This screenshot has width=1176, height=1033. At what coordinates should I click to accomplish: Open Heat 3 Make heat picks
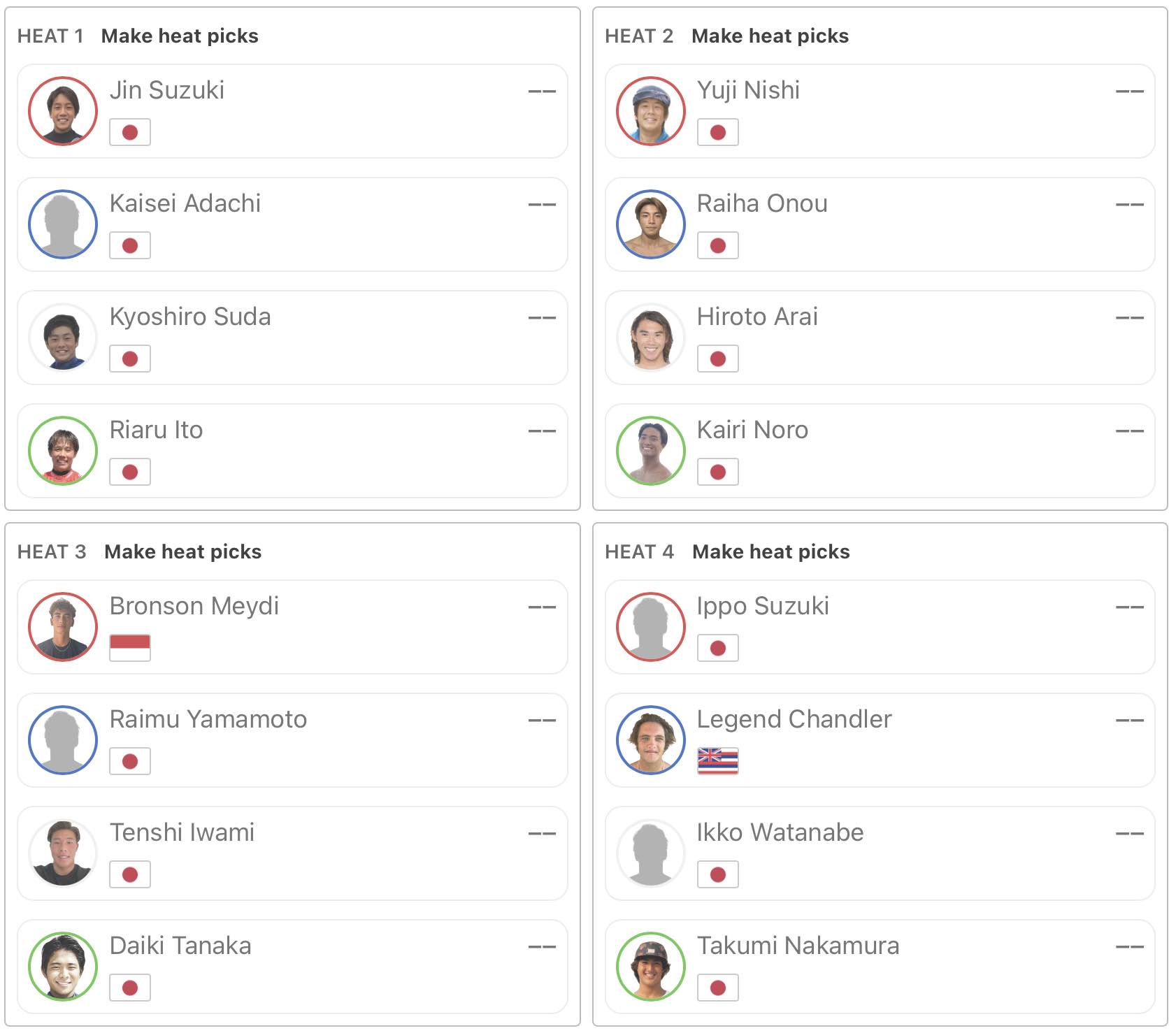coord(182,551)
